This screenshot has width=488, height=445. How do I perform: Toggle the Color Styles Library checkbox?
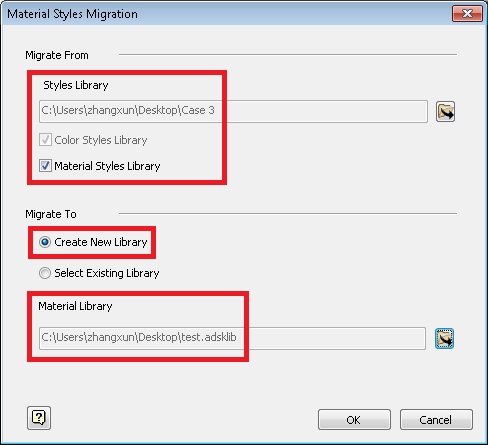pos(45,140)
